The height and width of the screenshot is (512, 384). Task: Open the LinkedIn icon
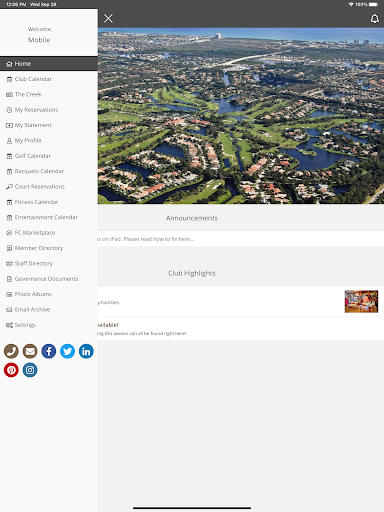[86, 351]
